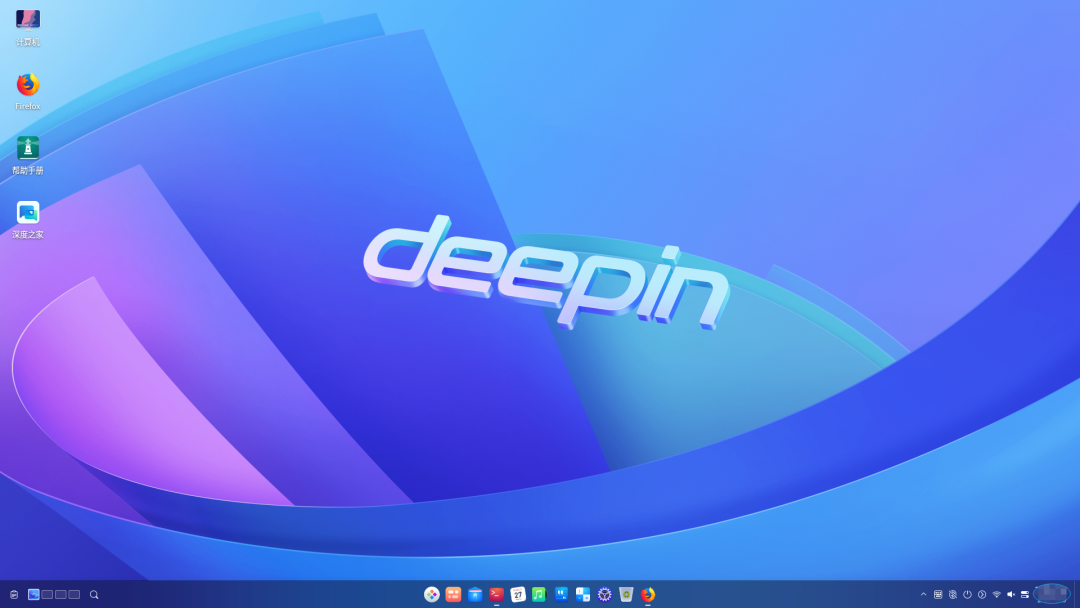Screen dimensions: 1080x608
Task: Switch to the second workspace
Action: pos(48,594)
